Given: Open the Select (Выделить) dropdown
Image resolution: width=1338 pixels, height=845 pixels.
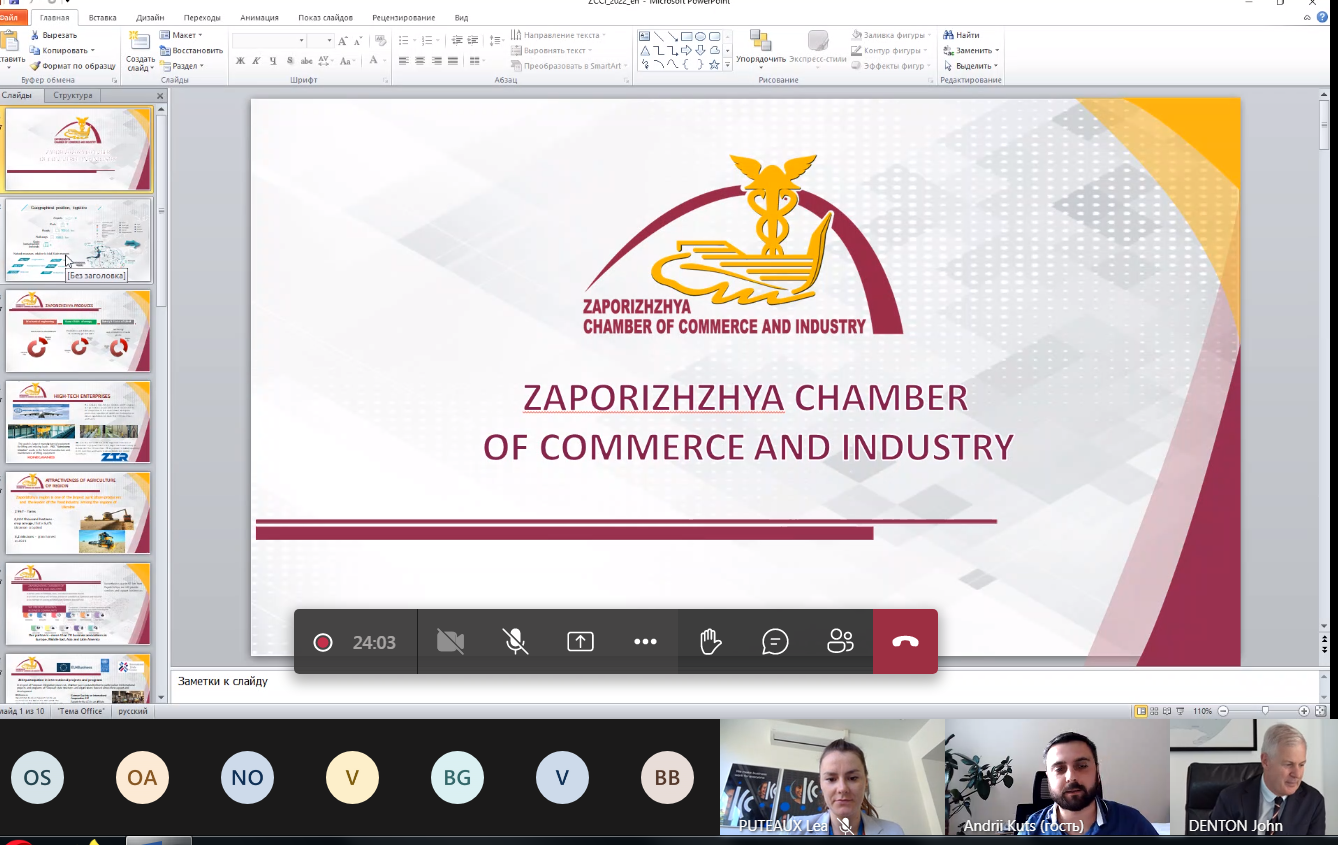Looking at the screenshot, I should 970,66.
